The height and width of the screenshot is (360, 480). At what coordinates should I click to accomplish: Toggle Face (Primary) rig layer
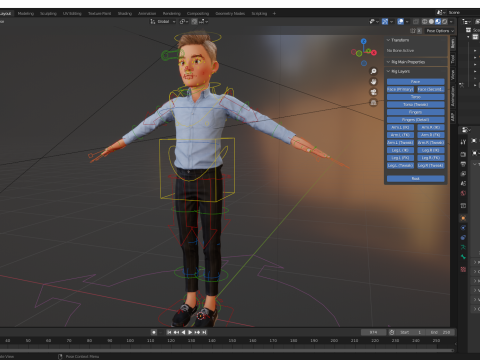point(400,89)
